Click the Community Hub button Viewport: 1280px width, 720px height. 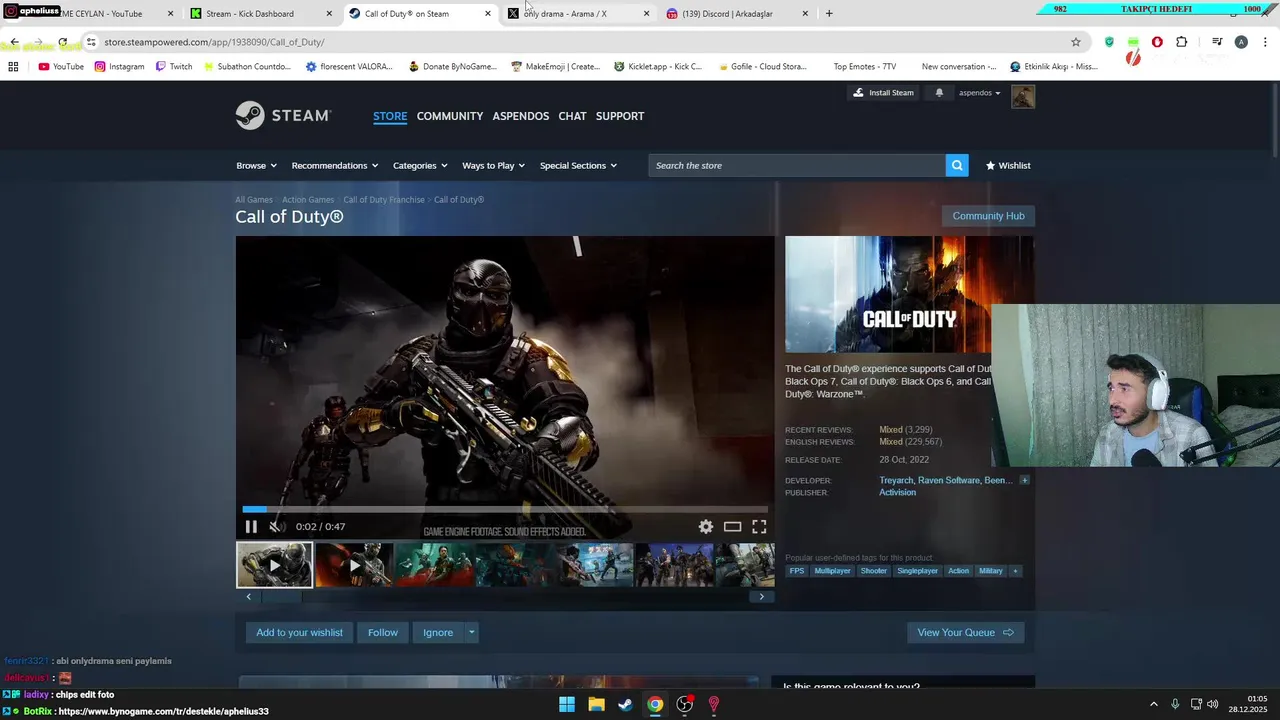(988, 216)
